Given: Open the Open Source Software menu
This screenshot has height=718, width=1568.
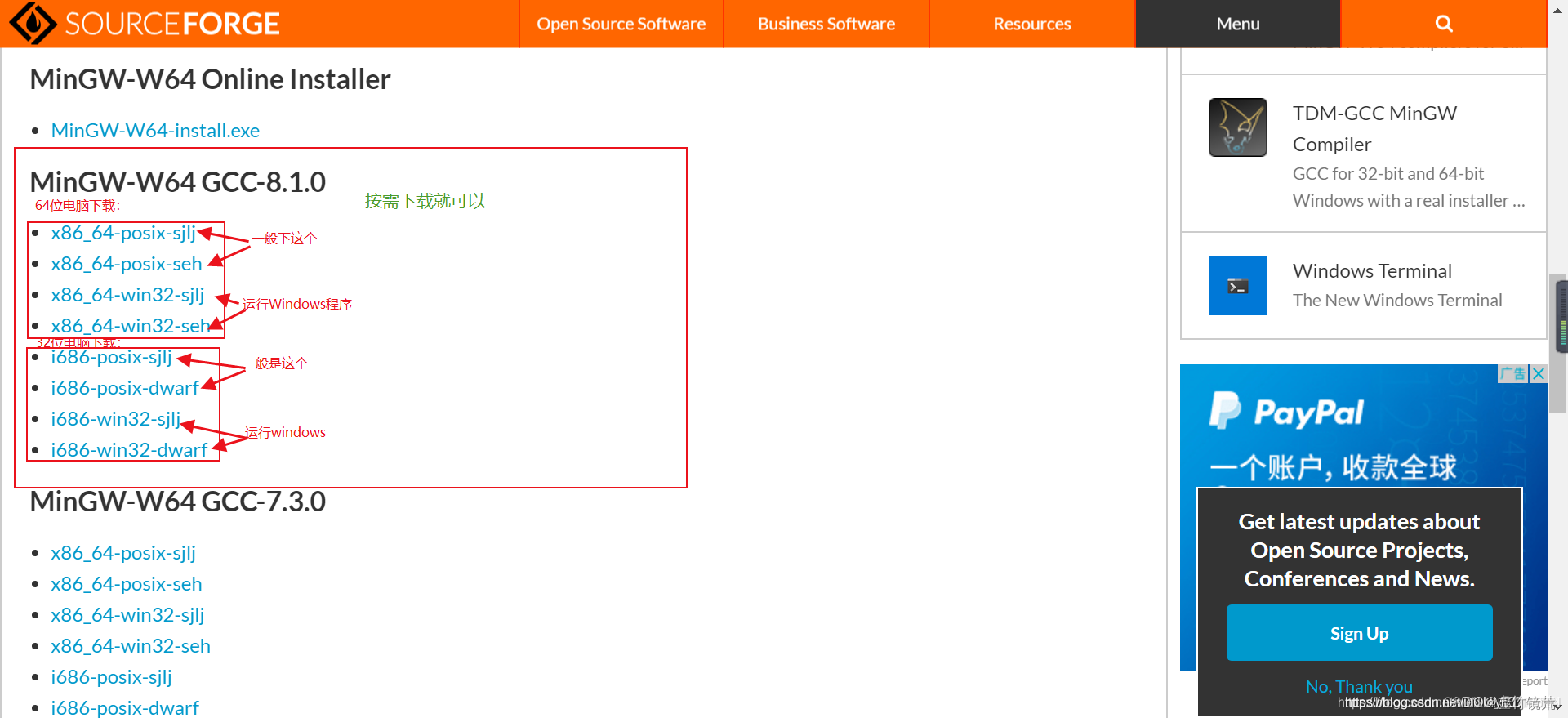Looking at the screenshot, I should pyautogui.click(x=621, y=24).
